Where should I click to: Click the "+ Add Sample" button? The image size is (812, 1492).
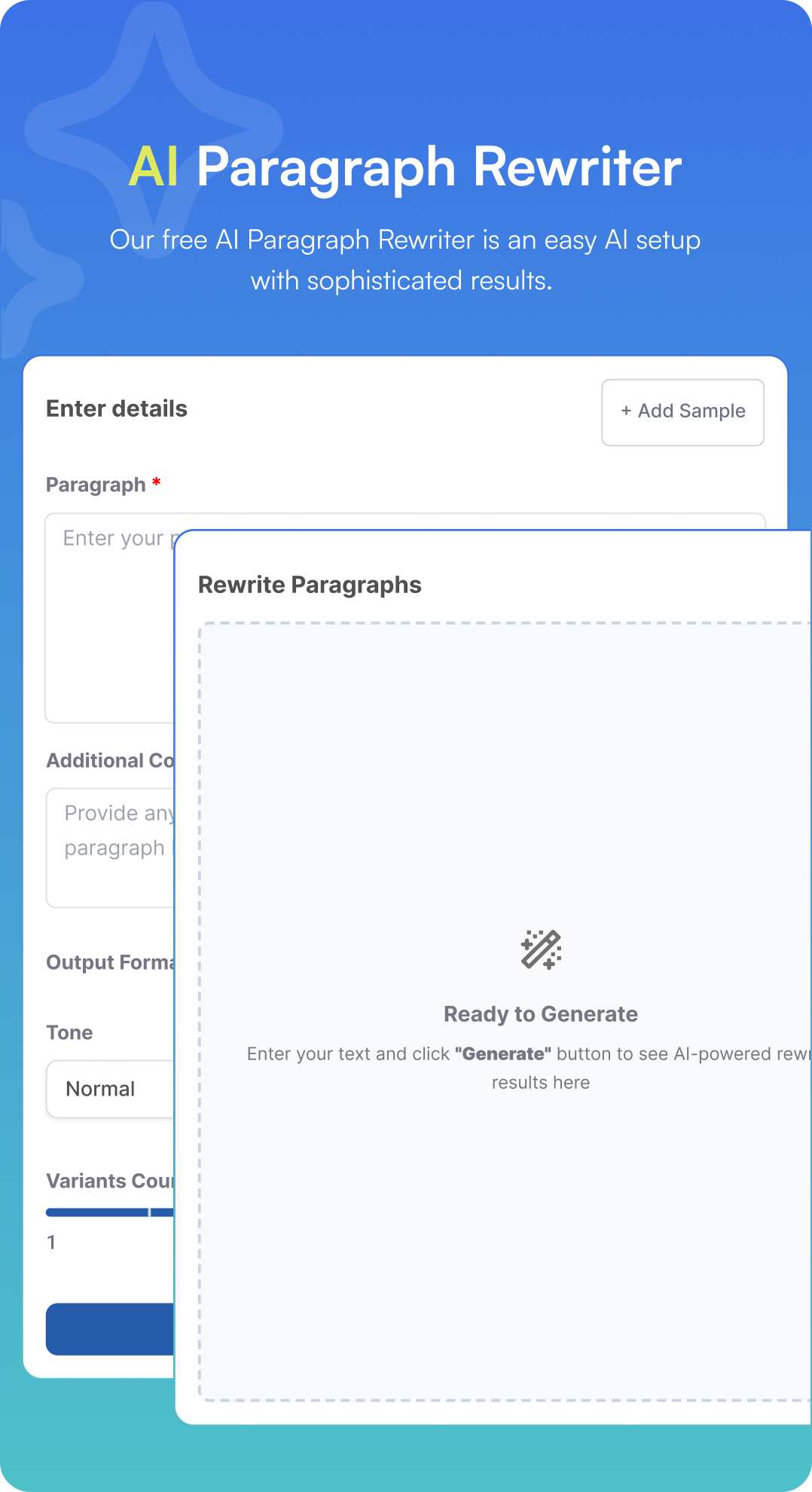click(x=682, y=411)
